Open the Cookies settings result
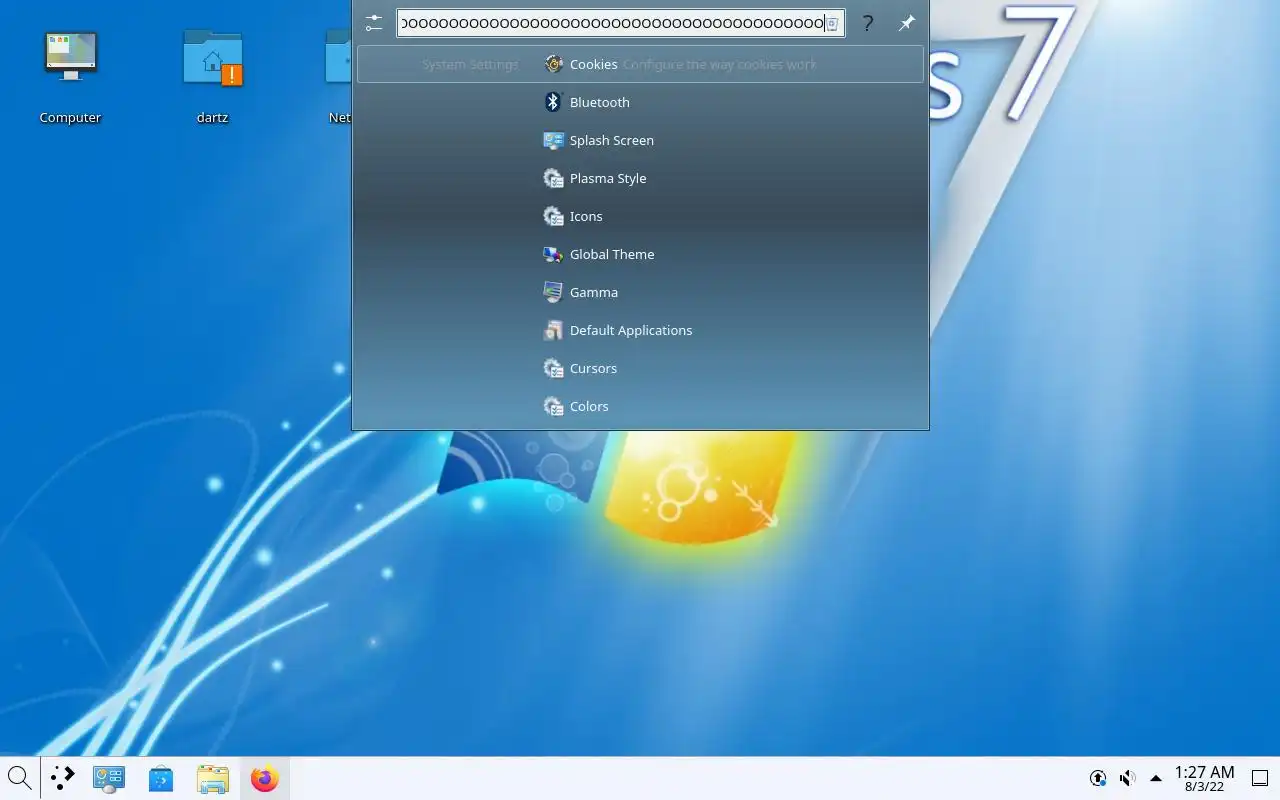The image size is (1280, 800). point(640,64)
